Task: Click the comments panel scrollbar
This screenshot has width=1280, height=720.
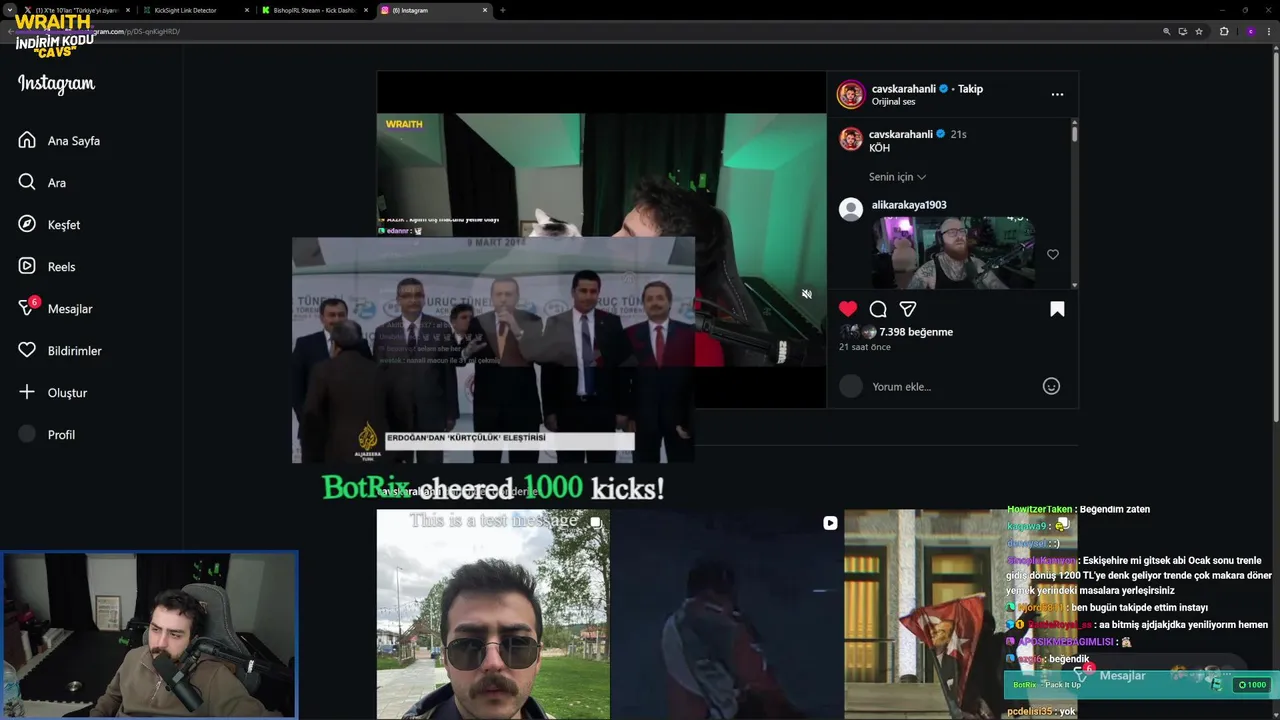Action: [x=1074, y=132]
